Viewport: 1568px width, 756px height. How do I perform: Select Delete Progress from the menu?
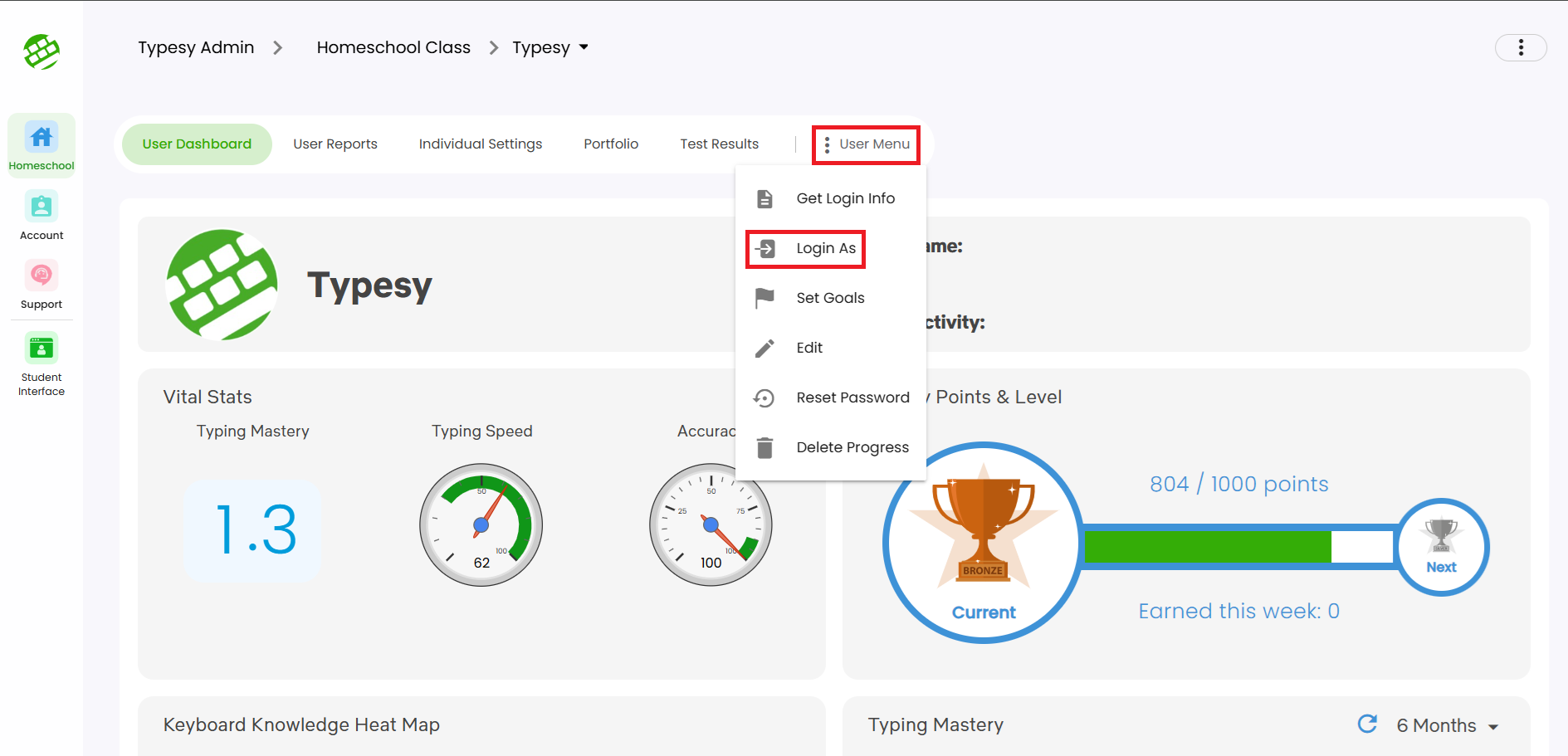831,447
